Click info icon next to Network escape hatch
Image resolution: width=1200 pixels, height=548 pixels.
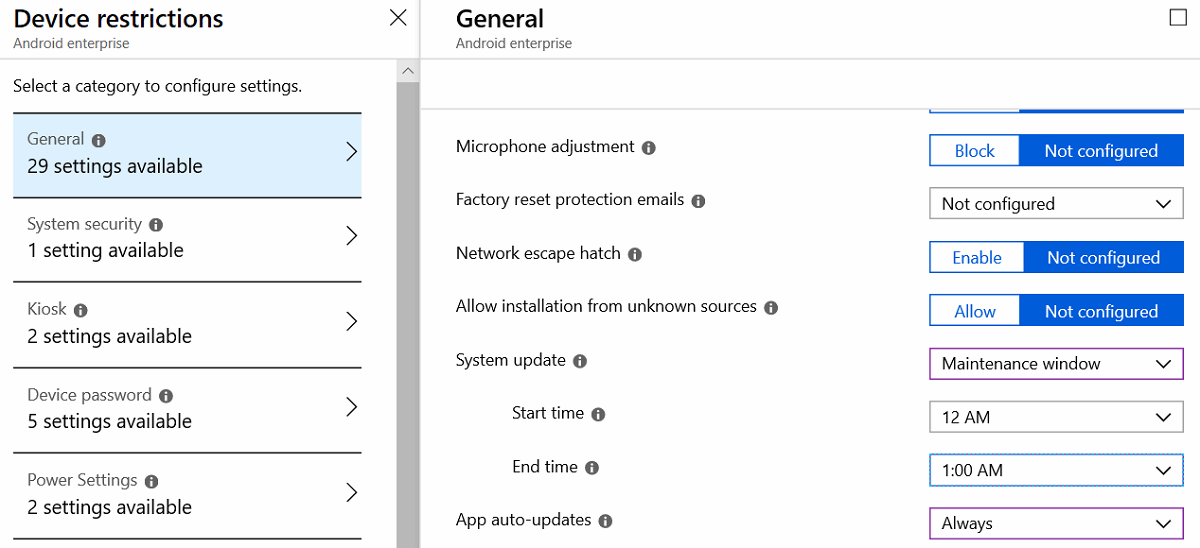point(635,255)
